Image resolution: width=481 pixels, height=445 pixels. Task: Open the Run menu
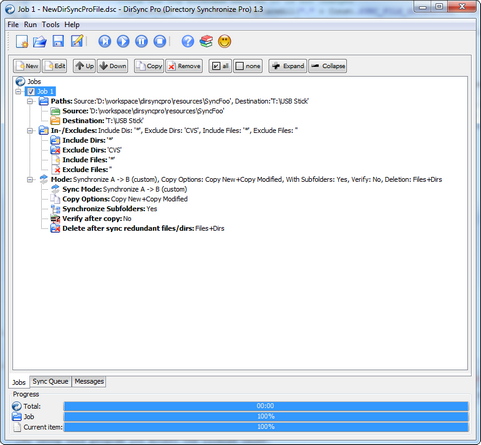pyautogui.click(x=30, y=25)
